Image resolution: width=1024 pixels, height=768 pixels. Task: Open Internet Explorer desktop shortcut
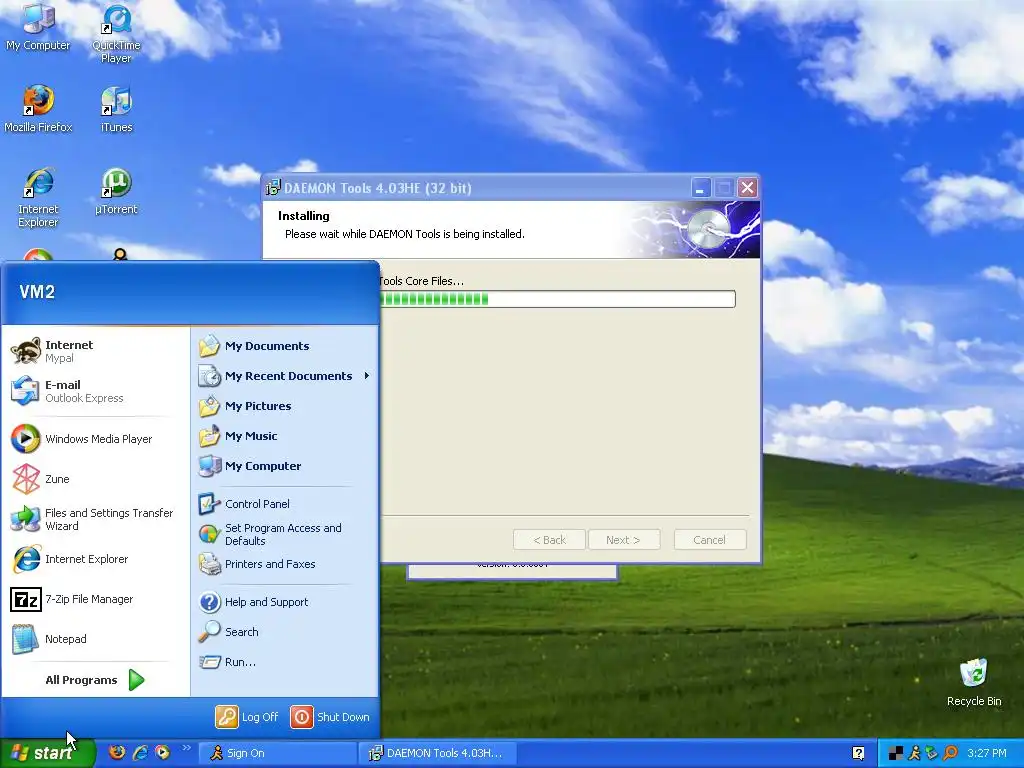coord(38,197)
